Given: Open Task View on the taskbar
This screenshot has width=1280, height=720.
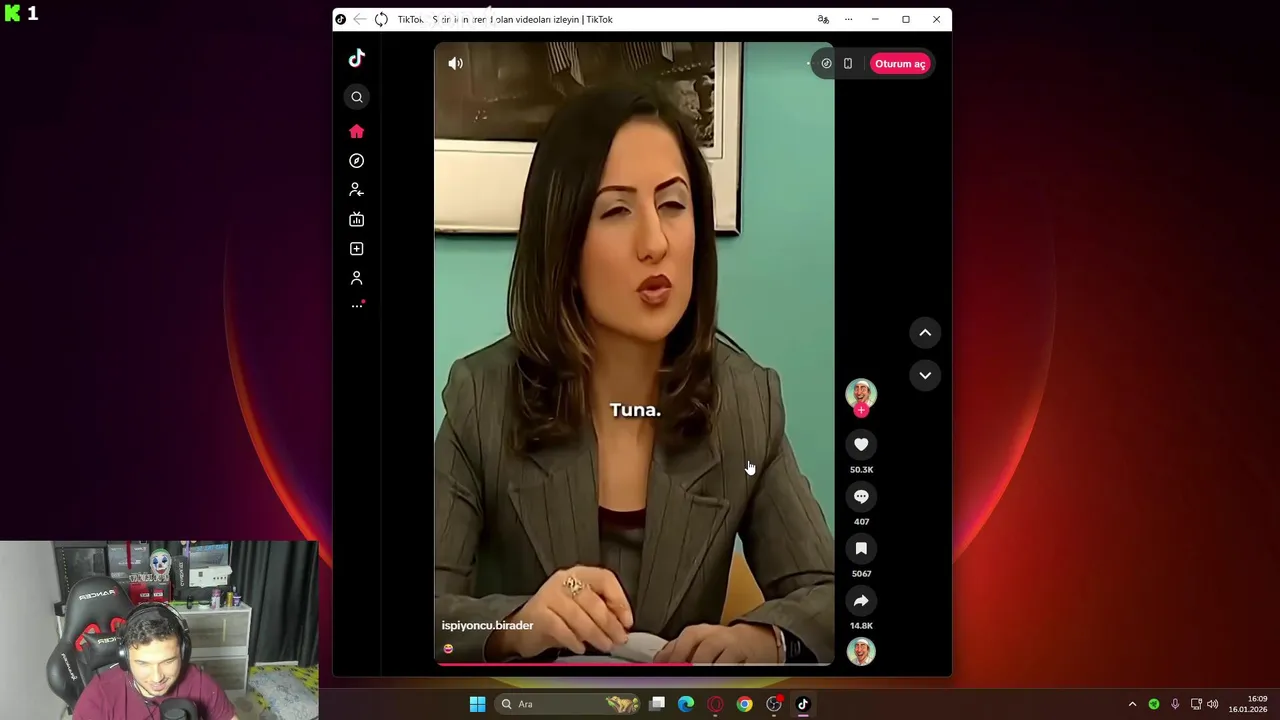Looking at the screenshot, I should (657, 704).
